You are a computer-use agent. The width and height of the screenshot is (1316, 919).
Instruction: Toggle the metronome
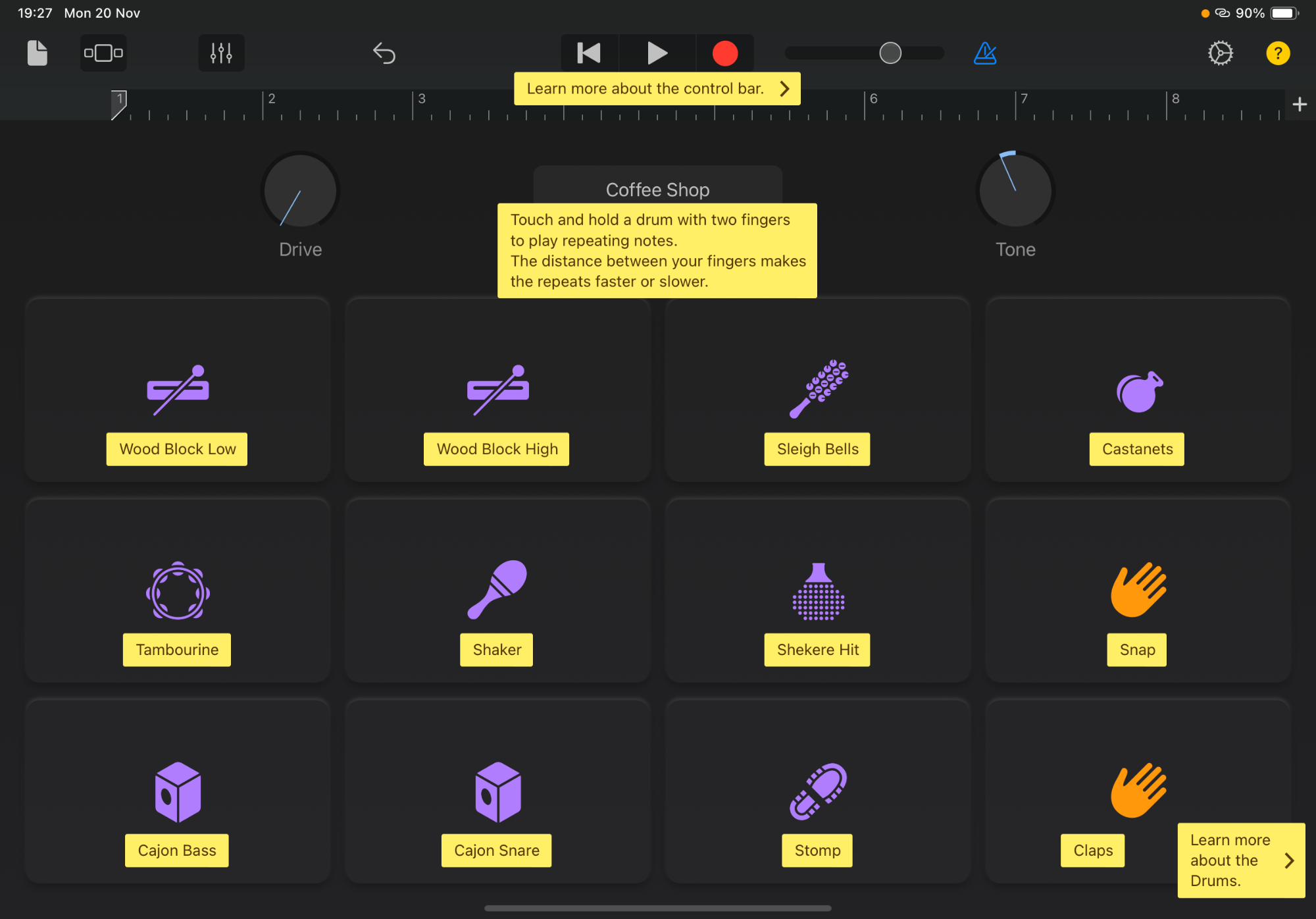click(x=985, y=53)
